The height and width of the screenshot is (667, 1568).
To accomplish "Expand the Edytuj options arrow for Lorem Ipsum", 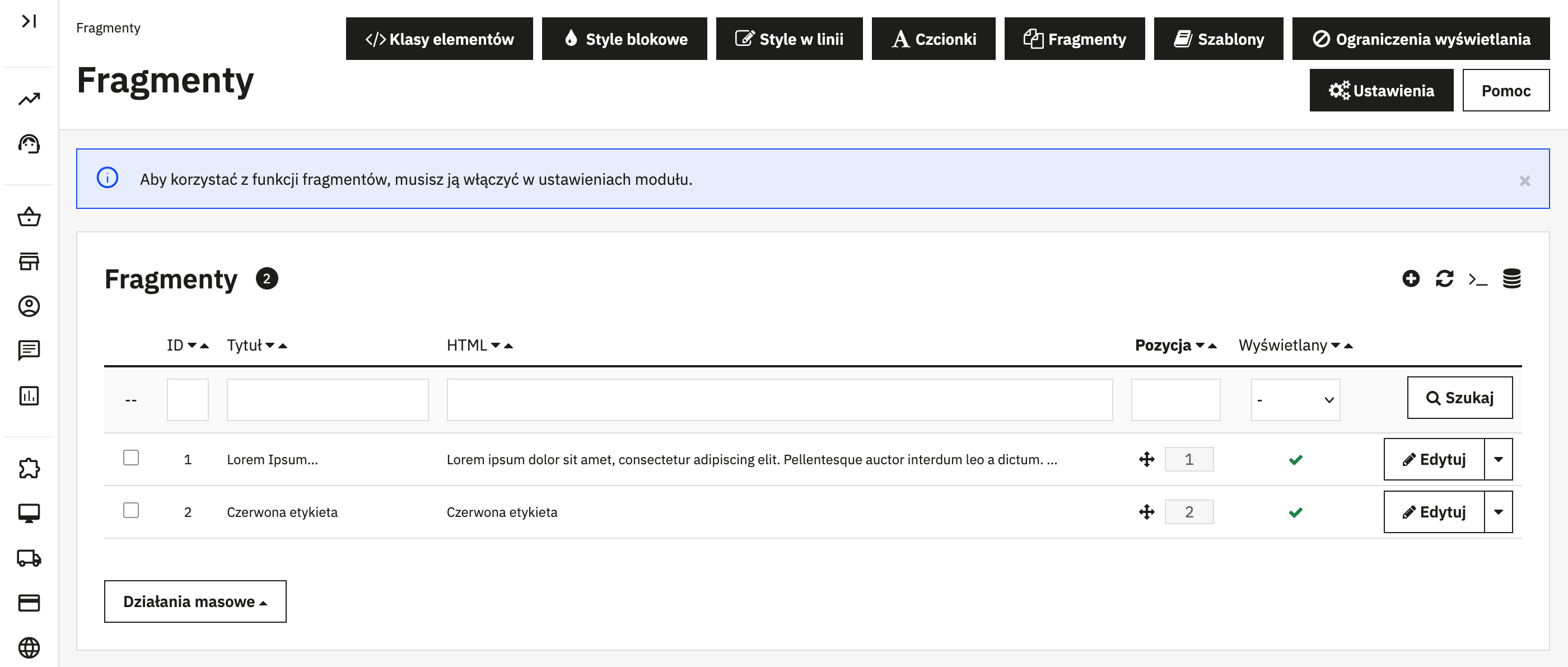I will tap(1498, 459).
